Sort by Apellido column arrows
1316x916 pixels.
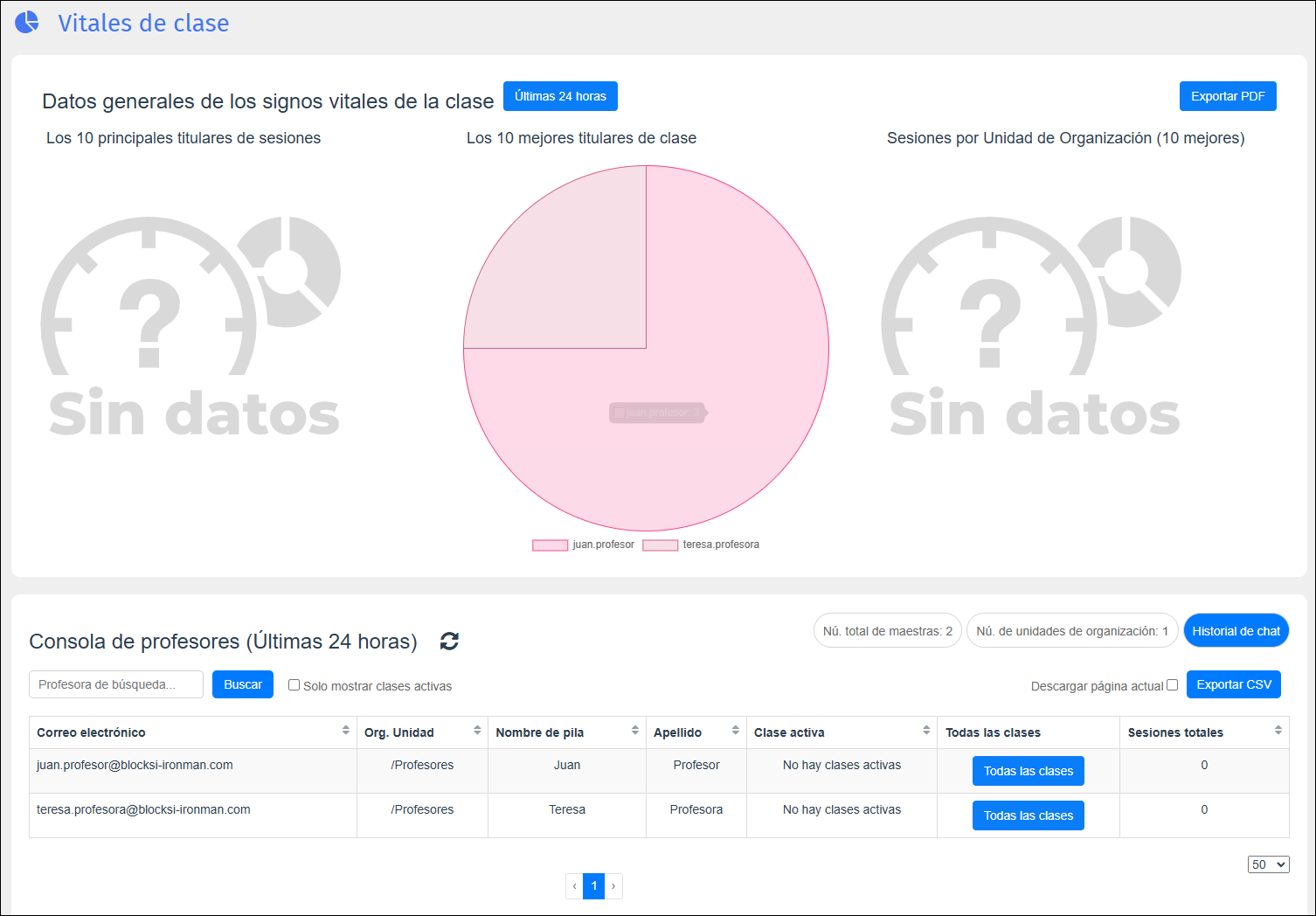[736, 731]
